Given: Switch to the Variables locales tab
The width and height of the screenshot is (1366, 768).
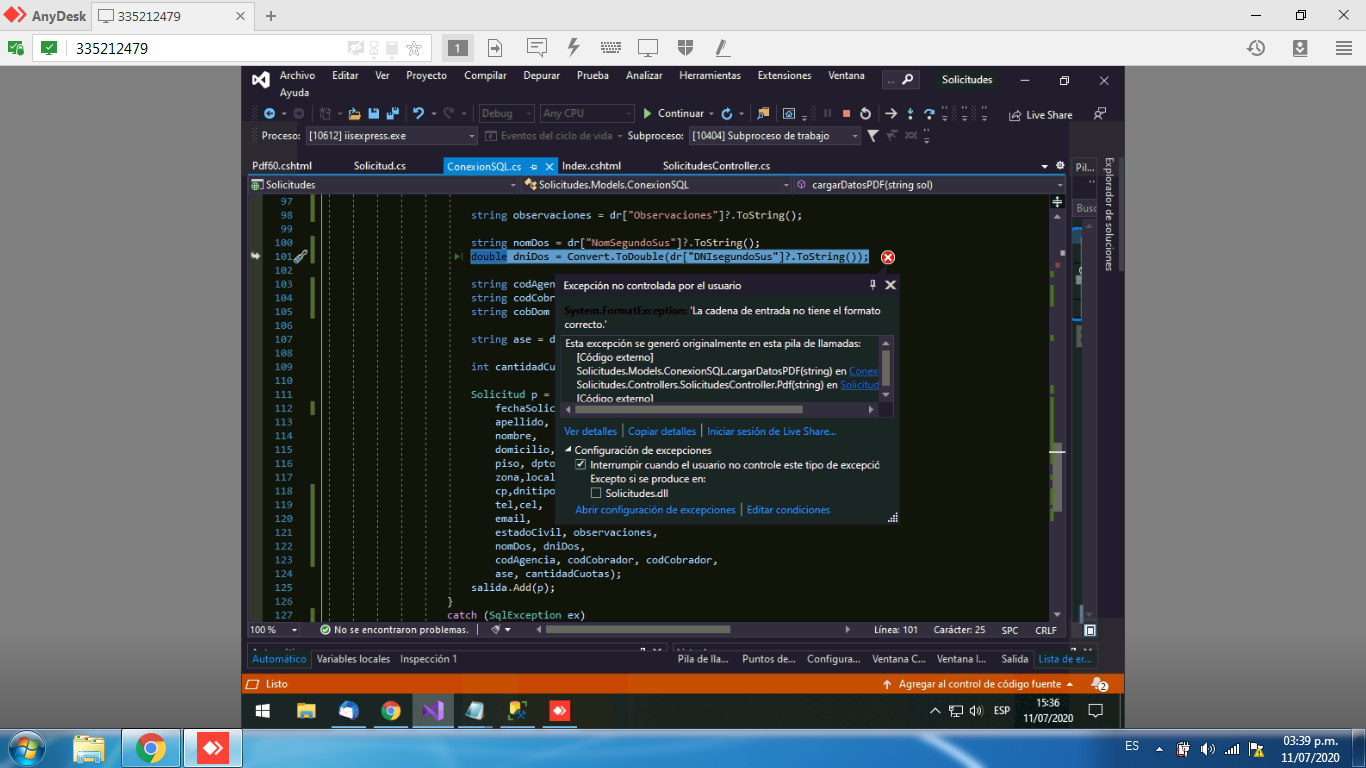Looking at the screenshot, I should 353,659.
